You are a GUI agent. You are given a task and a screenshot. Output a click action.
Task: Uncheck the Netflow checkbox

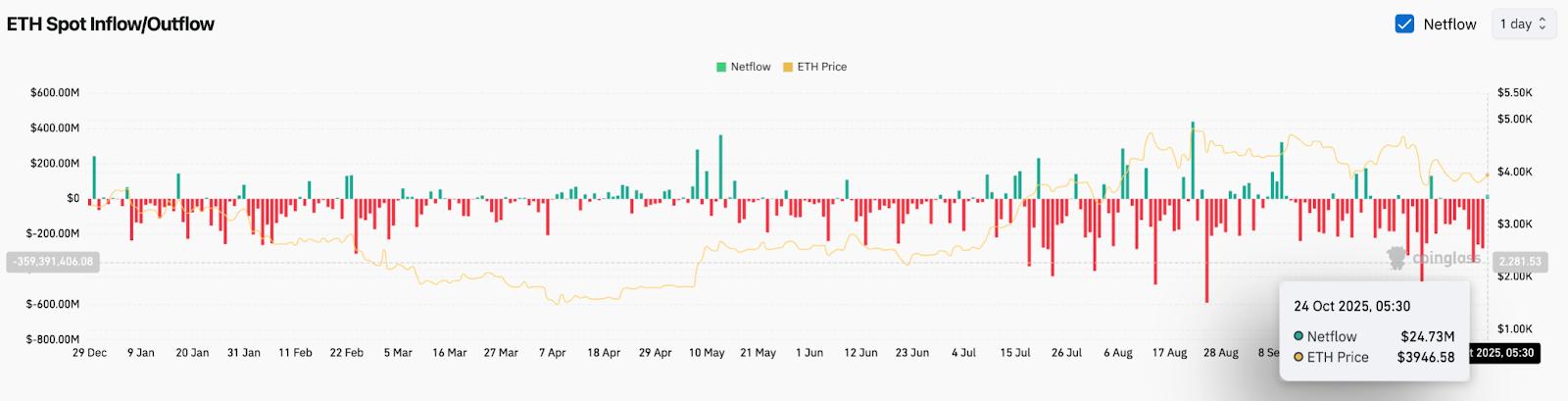coord(1404,24)
